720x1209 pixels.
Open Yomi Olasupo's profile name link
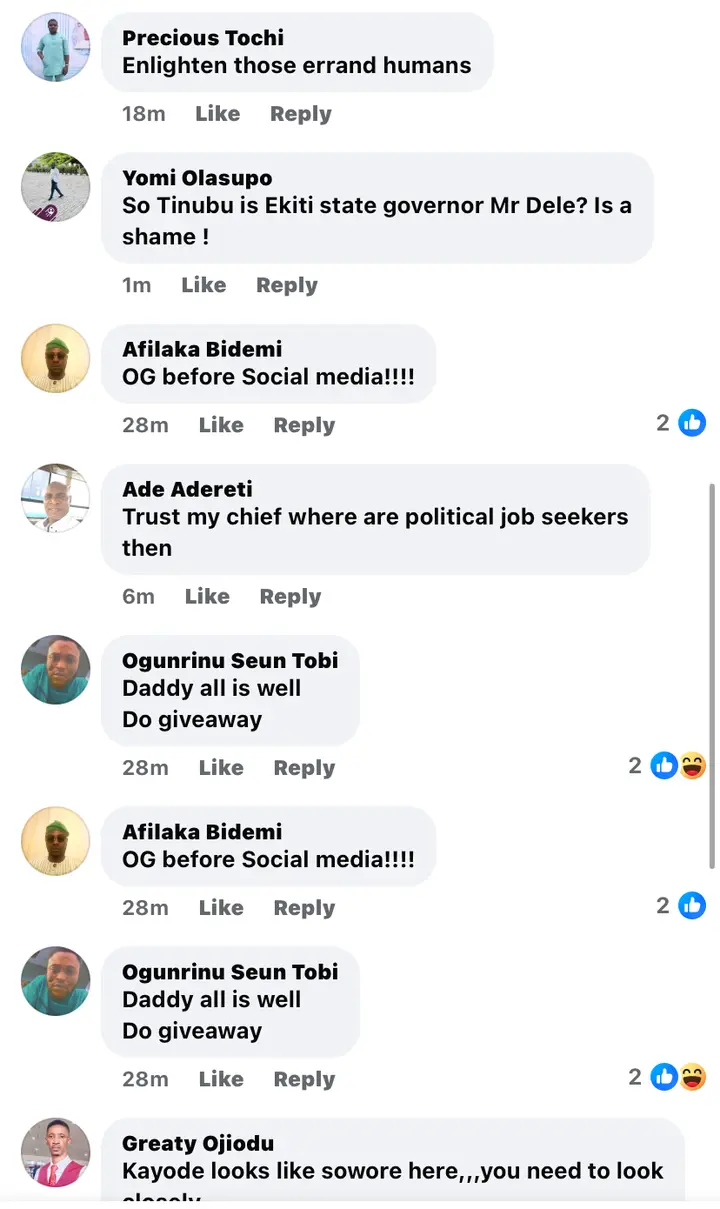pyautogui.click(x=197, y=178)
